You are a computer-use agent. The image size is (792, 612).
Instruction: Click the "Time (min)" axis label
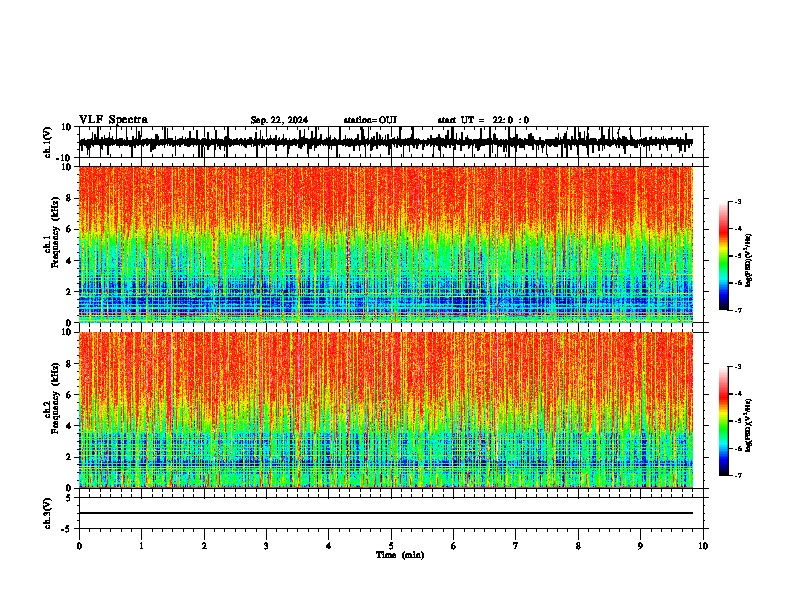pos(400,555)
